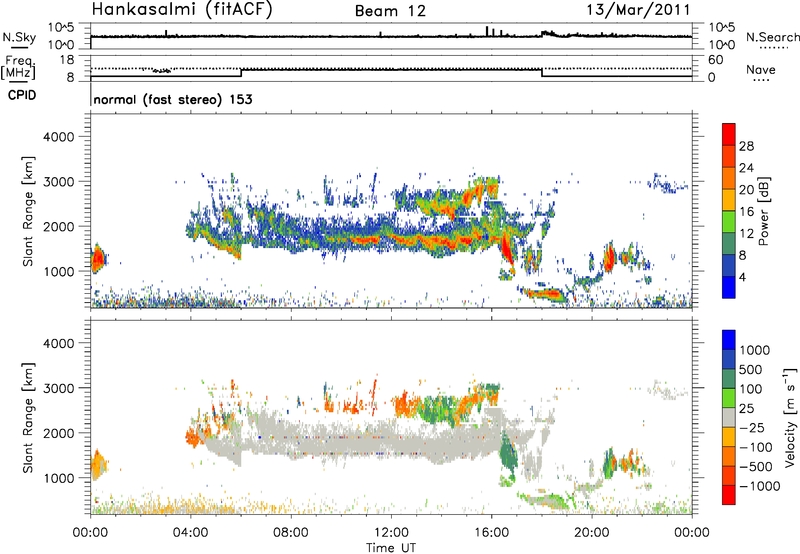Click the noise spike near 16:00 in the sky-noise panel

click(x=487, y=31)
